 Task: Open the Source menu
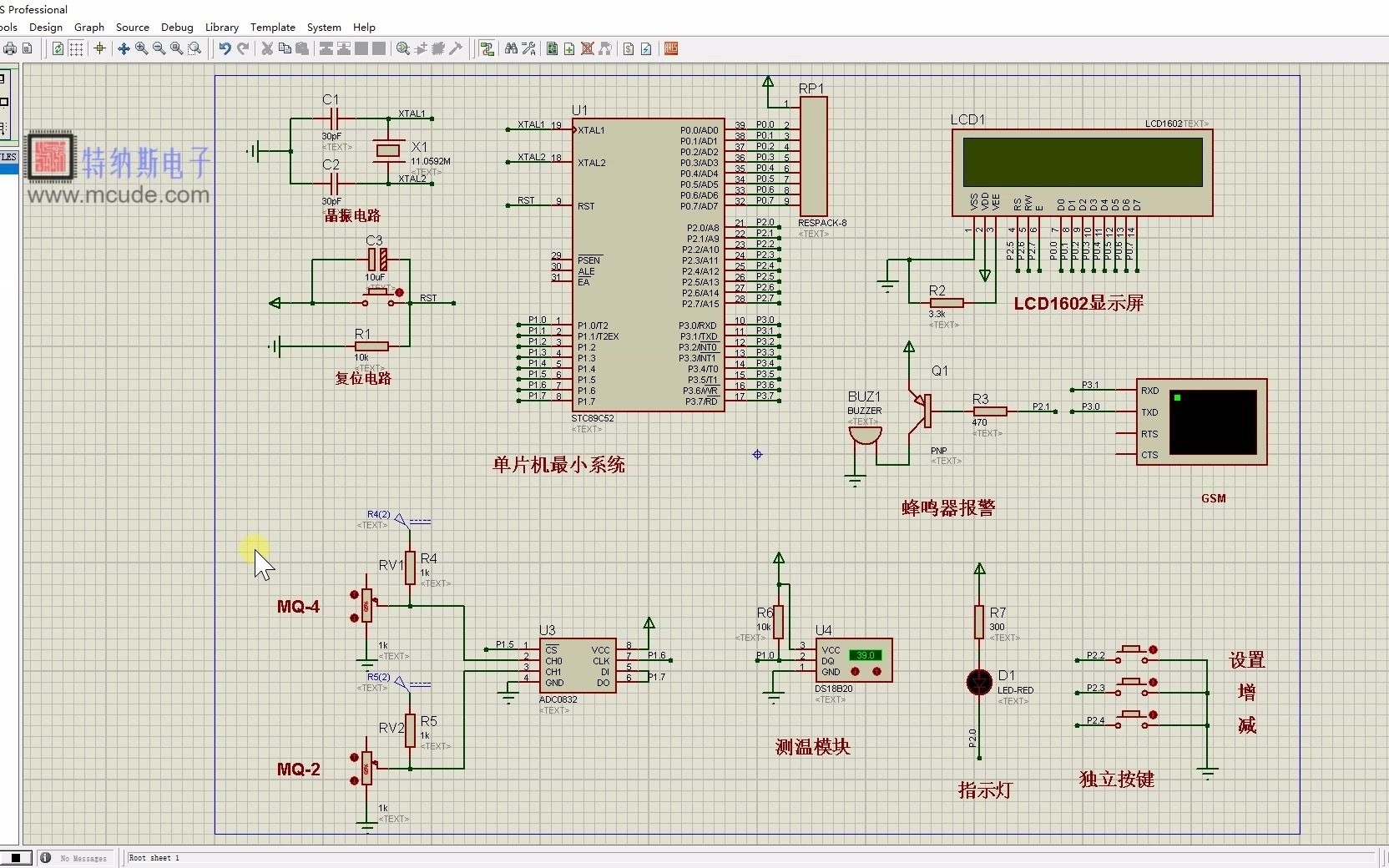pos(133,27)
